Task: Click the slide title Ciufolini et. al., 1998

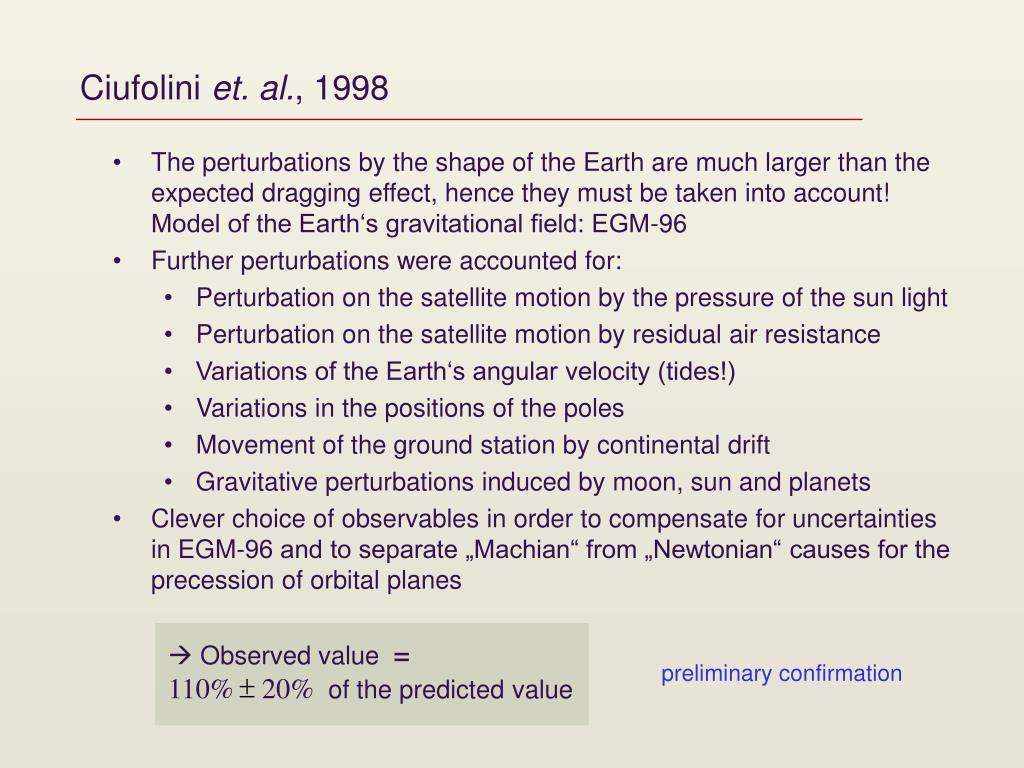Action: (234, 88)
